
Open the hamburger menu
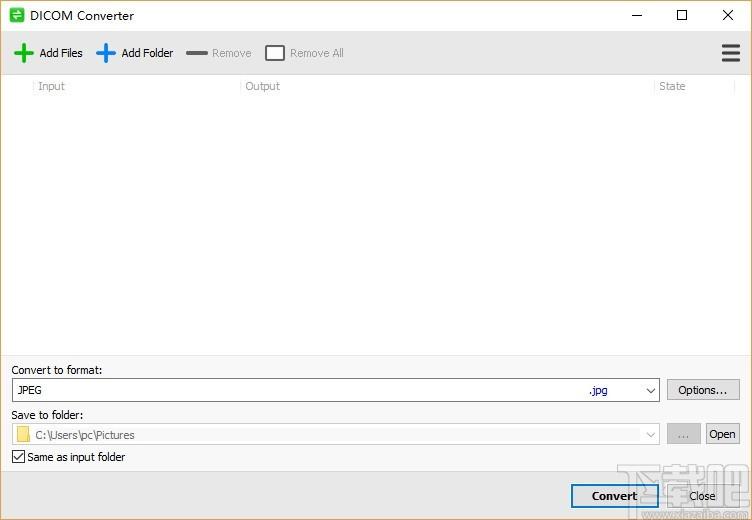[x=730, y=53]
